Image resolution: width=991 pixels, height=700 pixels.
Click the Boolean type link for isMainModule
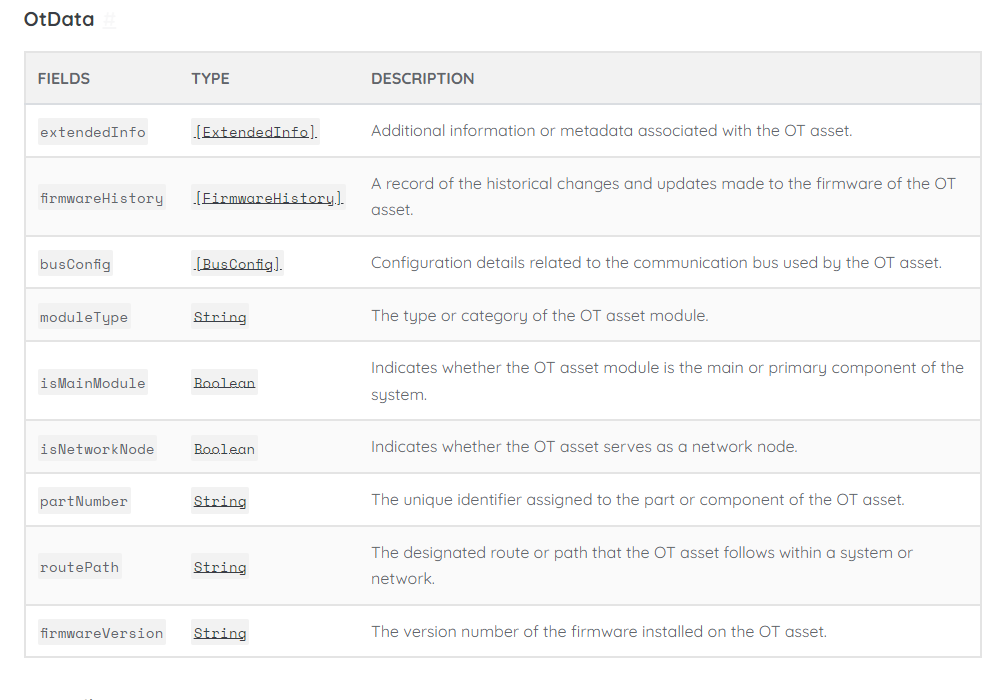pyautogui.click(x=224, y=383)
